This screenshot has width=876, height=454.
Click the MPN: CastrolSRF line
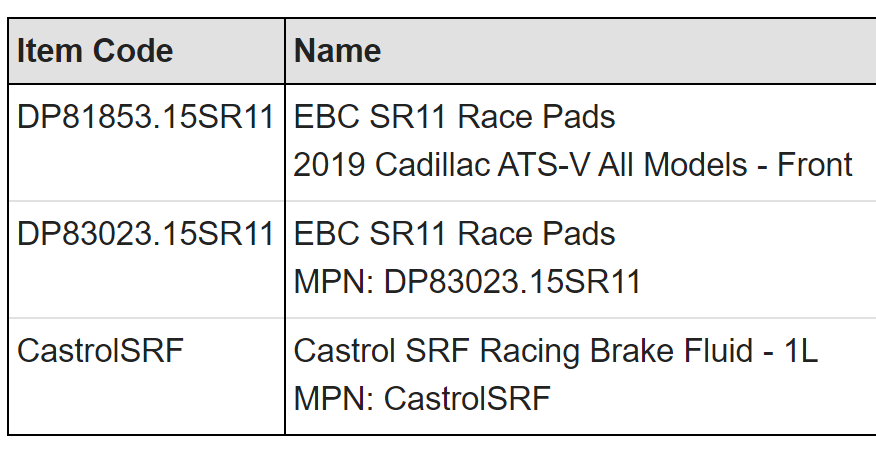tap(422, 399)
